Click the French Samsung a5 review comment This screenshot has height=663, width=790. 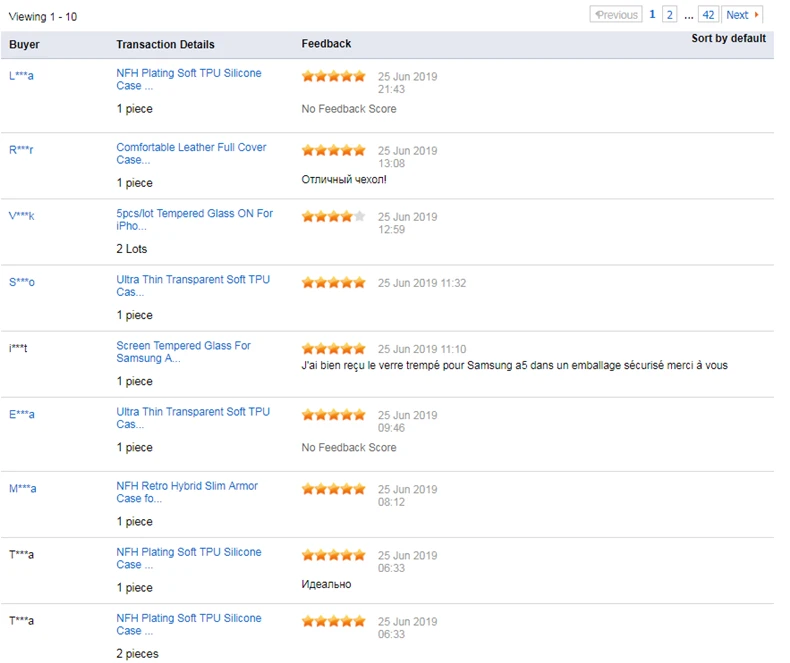point(514,365)
